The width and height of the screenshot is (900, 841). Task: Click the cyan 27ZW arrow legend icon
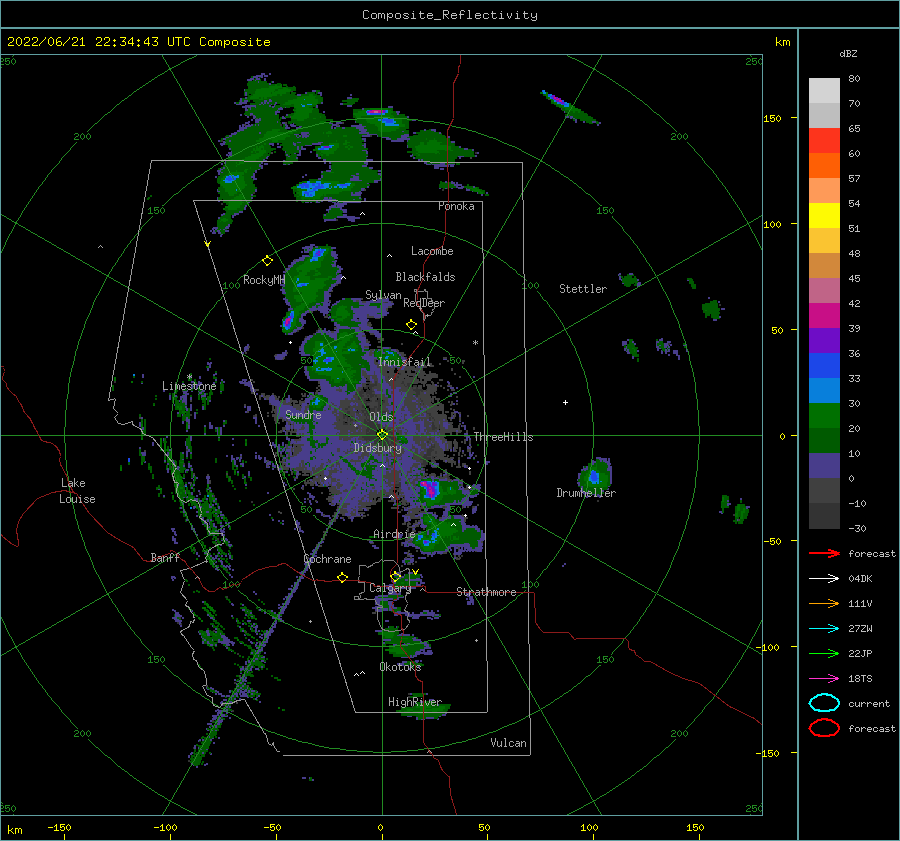824,629
